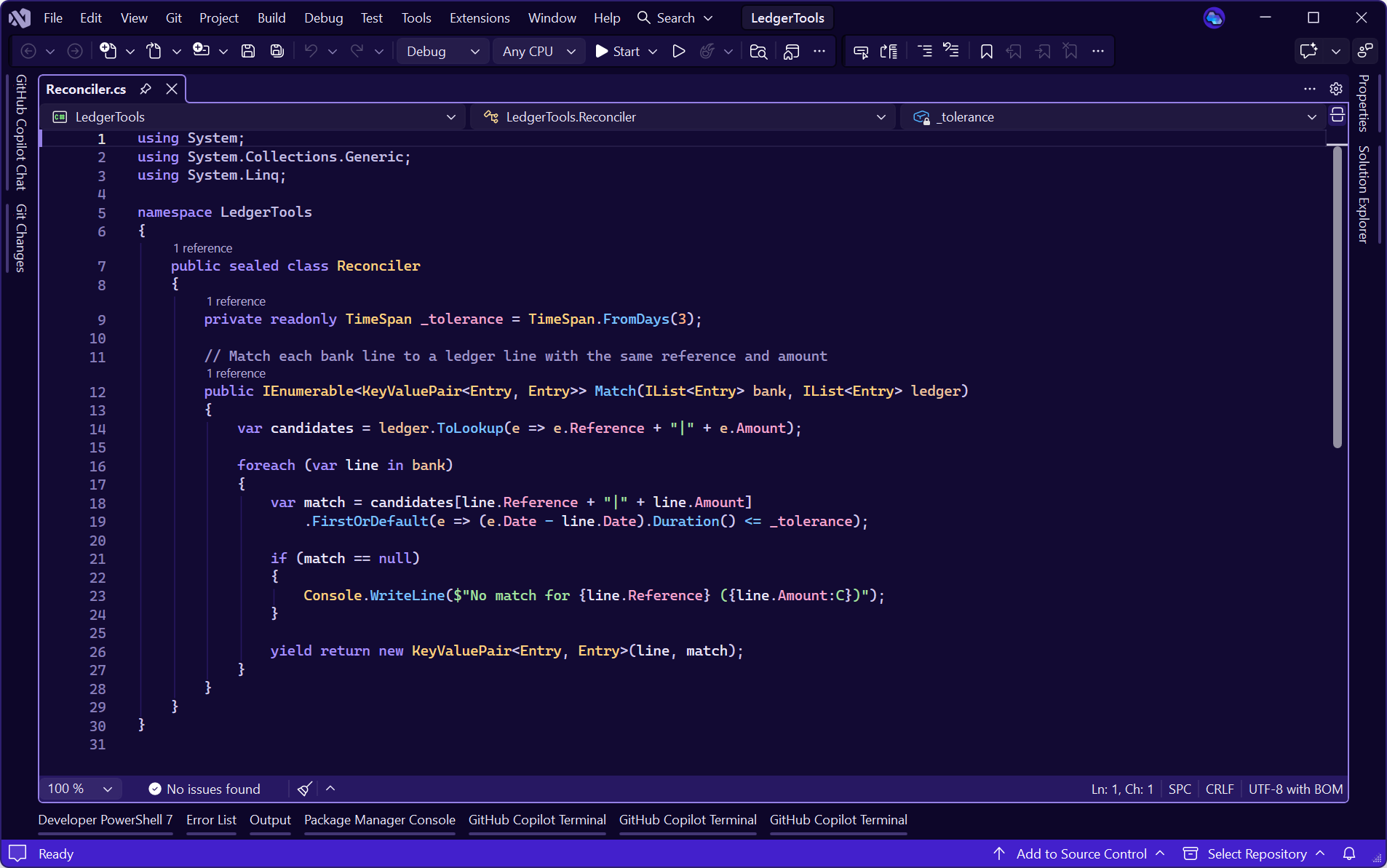Click the Live Share people icon
Viewport: 1387px width, 868px height.
point(1365,51)
